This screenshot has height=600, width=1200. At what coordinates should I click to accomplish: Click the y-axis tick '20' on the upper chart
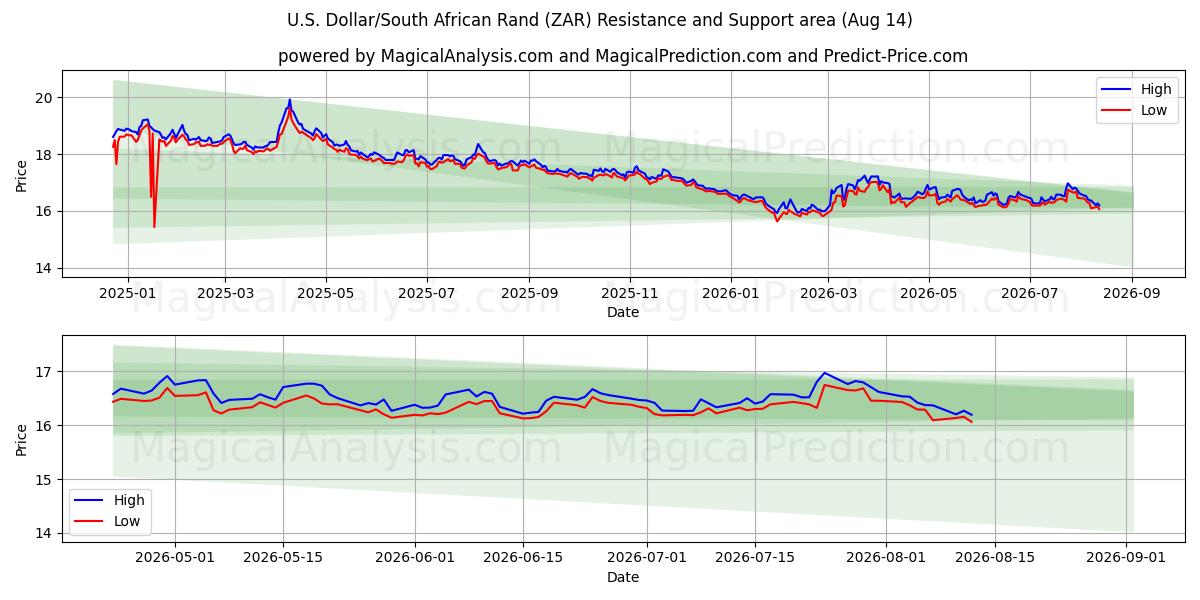click(44, 98)
